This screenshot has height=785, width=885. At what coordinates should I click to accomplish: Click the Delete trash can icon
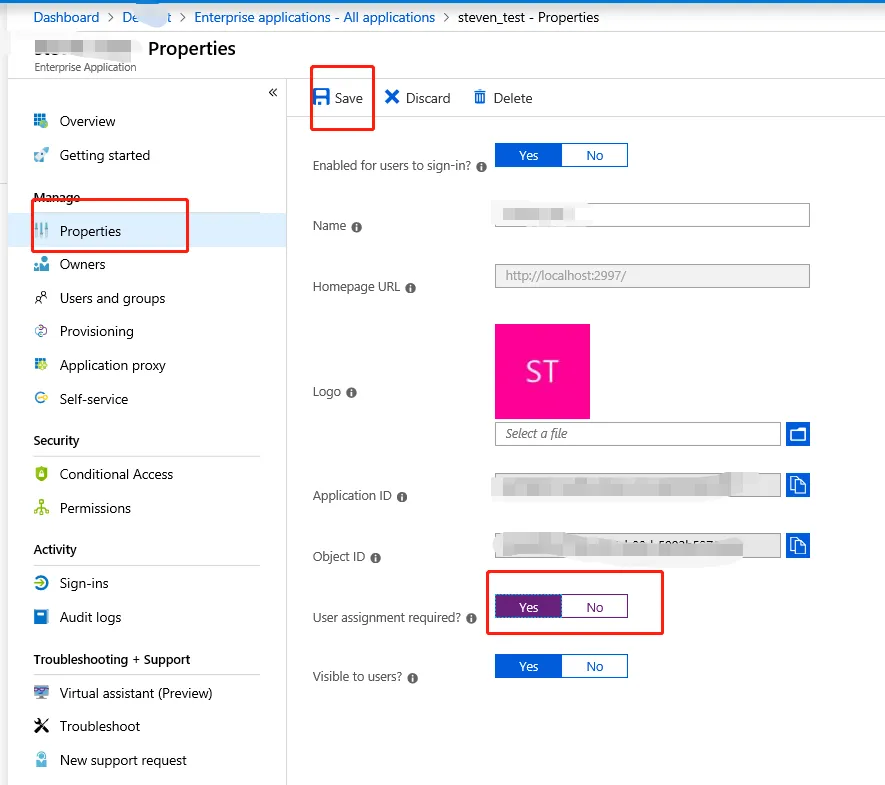(x=480, y=97)
